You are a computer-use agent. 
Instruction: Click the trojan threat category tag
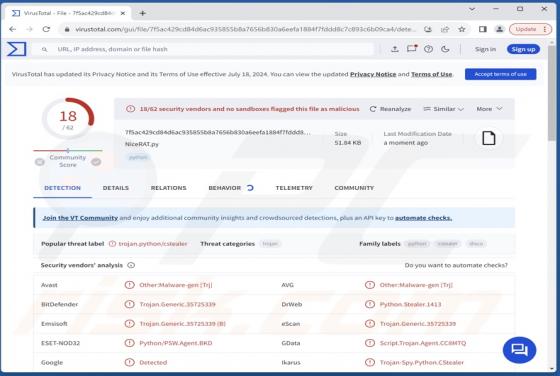pyautogui.click(x=270, y=244)
